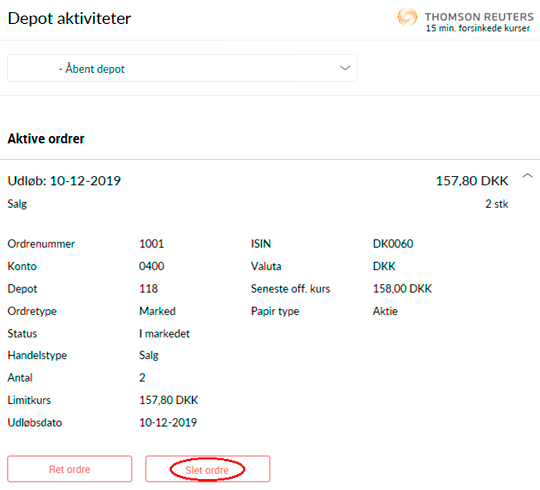Screen dimensions: 540x490
Task: Click the Udløbsdato value 10-12-2019
Action: pyautogui.click(x=168, y=423)
